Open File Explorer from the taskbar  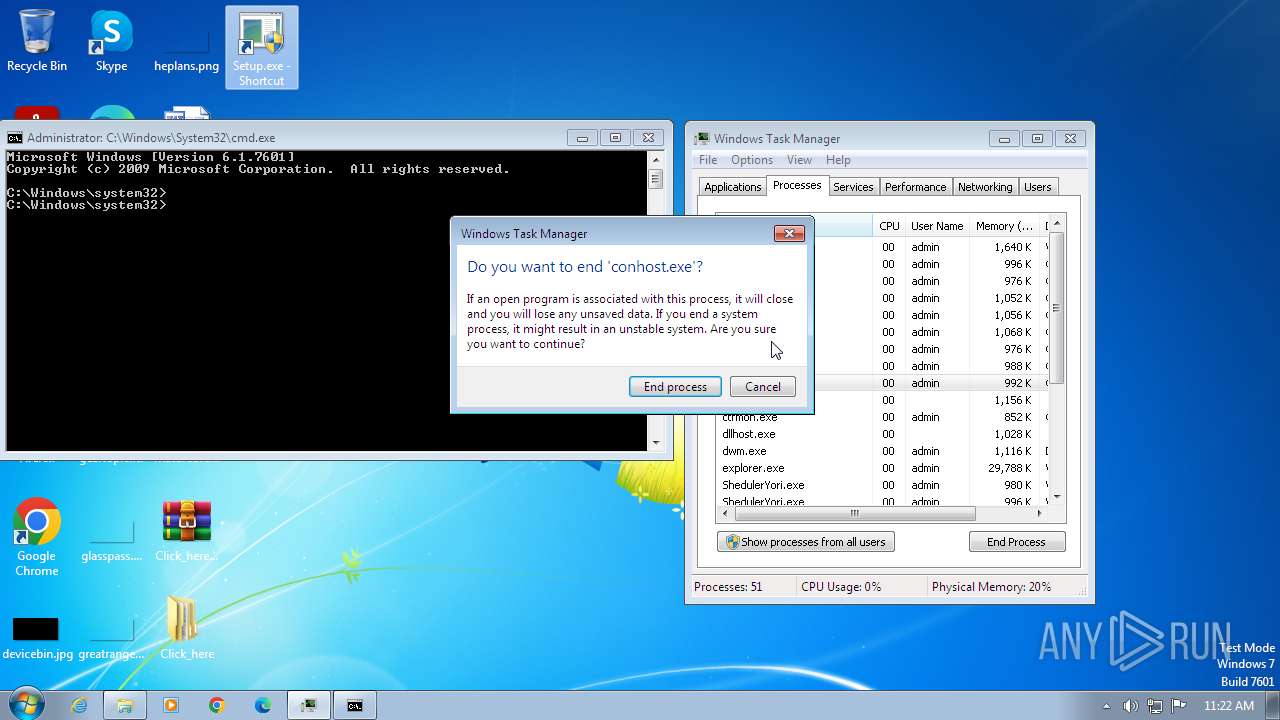(125, 705)
